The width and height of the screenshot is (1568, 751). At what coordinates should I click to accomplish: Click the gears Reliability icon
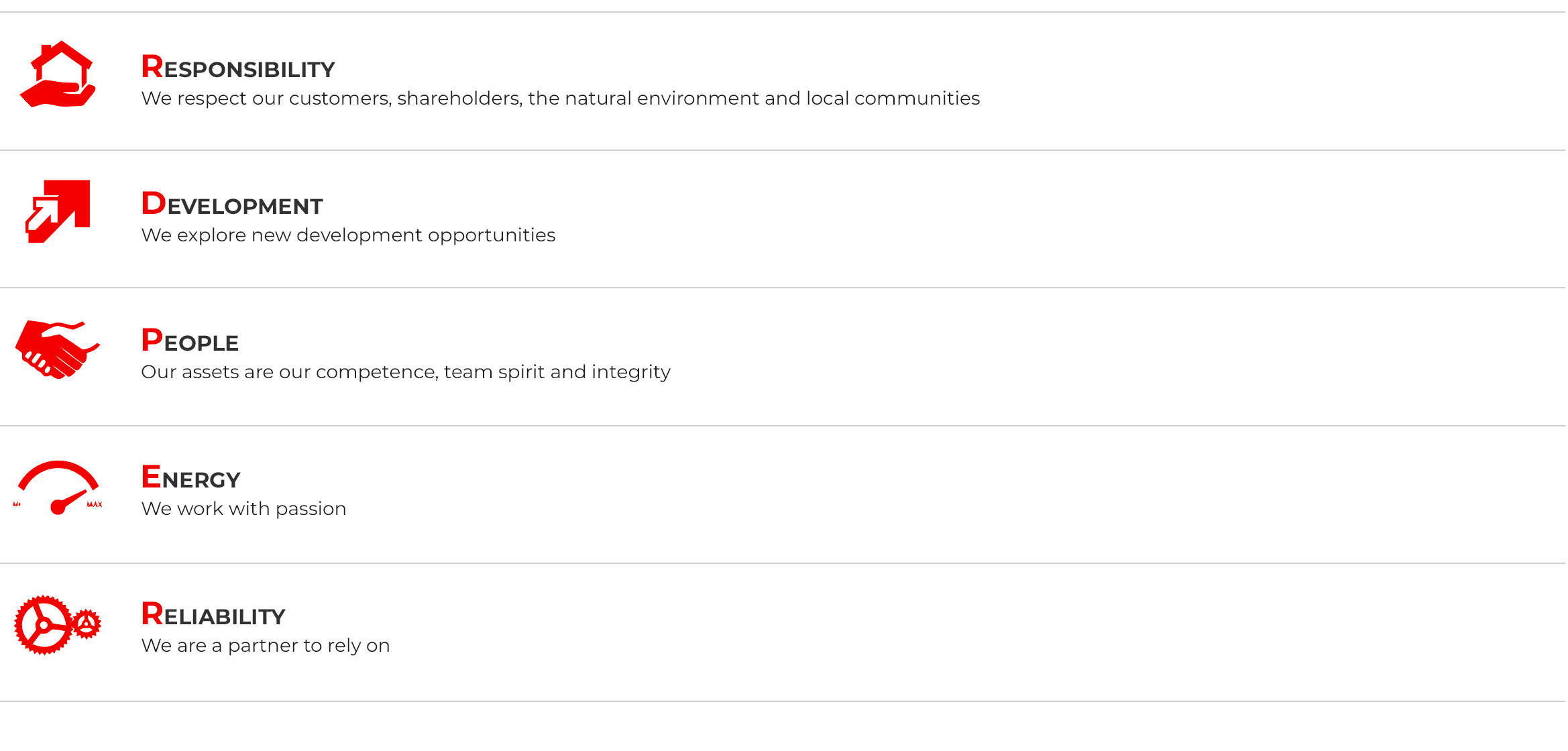click(x=58, y=625)
